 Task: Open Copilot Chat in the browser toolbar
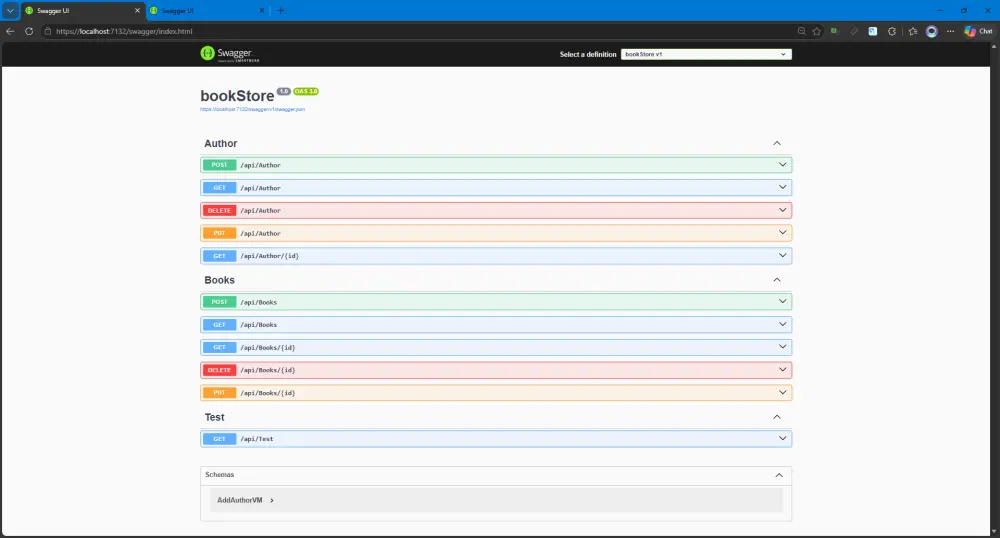(x=978, y=31)
